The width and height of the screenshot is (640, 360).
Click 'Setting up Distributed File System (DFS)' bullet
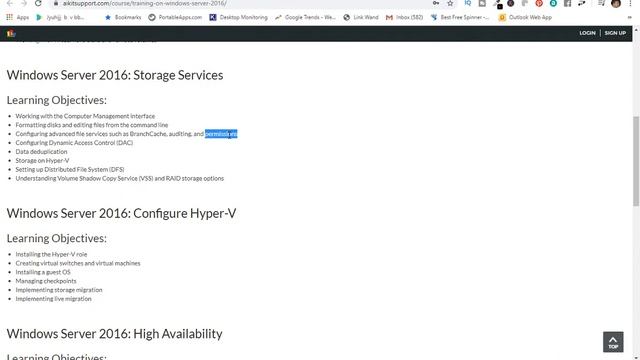(x=70, y=169)
